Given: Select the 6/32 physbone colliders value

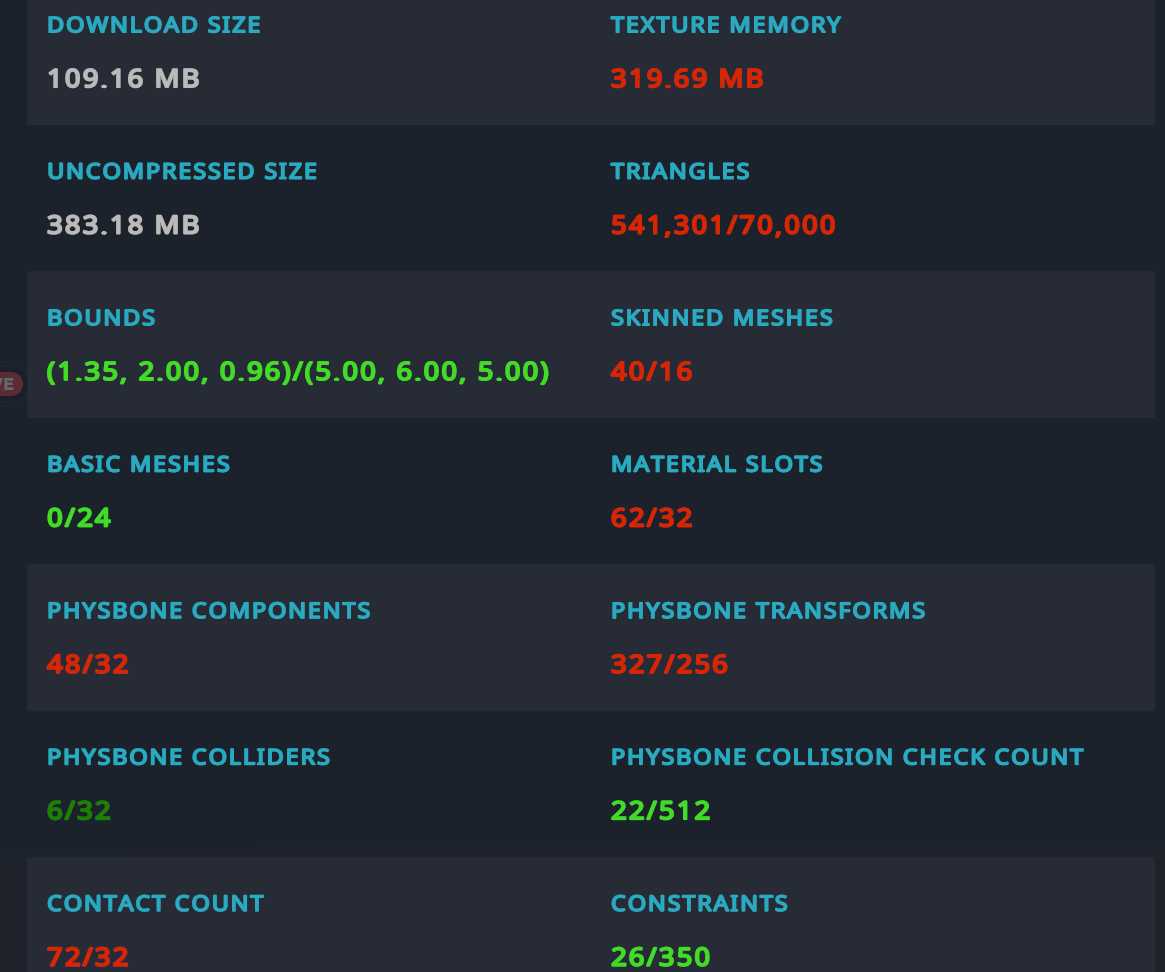Looking at the screenshot, I should click(x=79, y=811).
